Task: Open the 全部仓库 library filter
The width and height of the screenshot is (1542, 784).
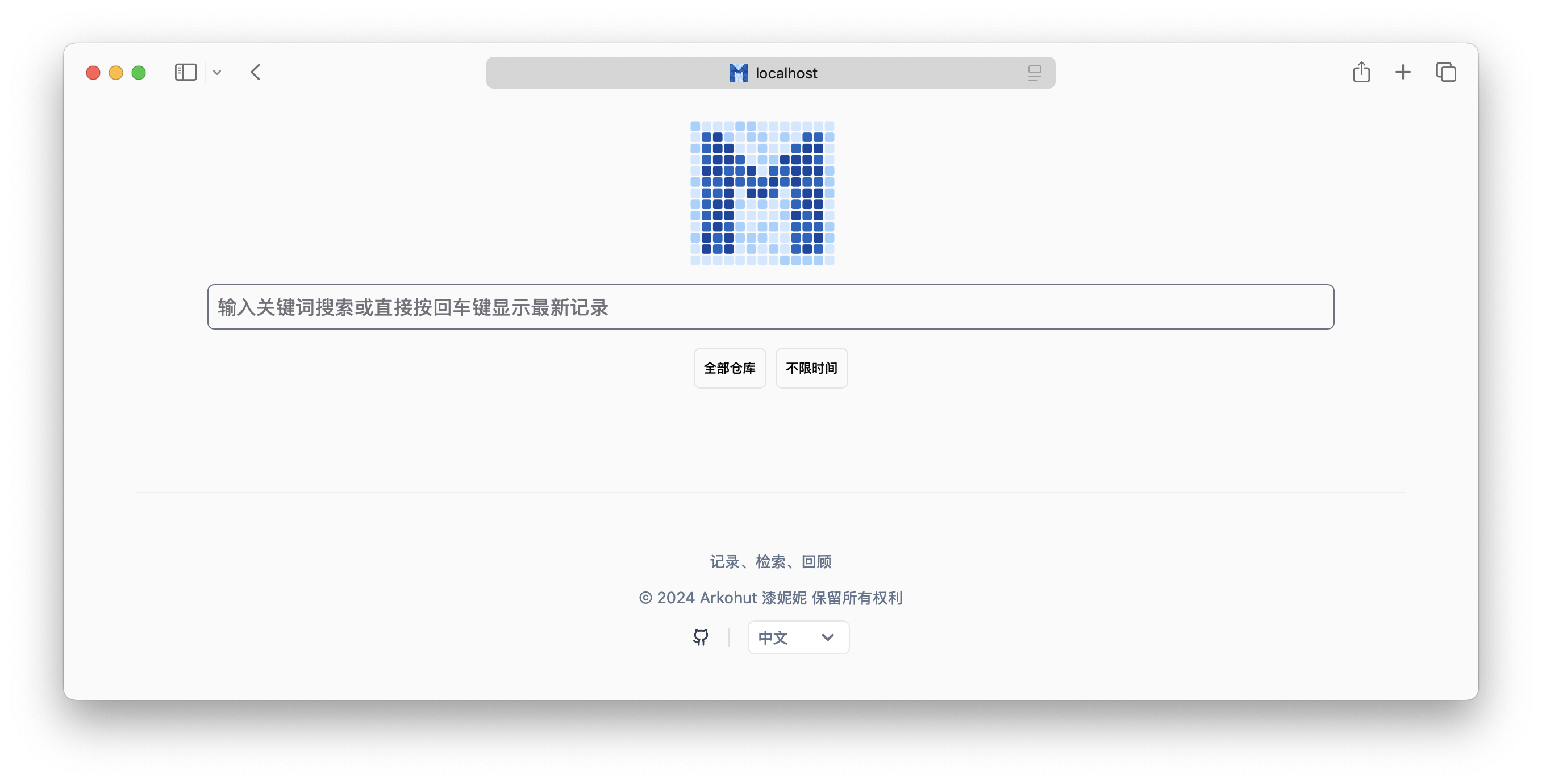Action: [730, 368]
